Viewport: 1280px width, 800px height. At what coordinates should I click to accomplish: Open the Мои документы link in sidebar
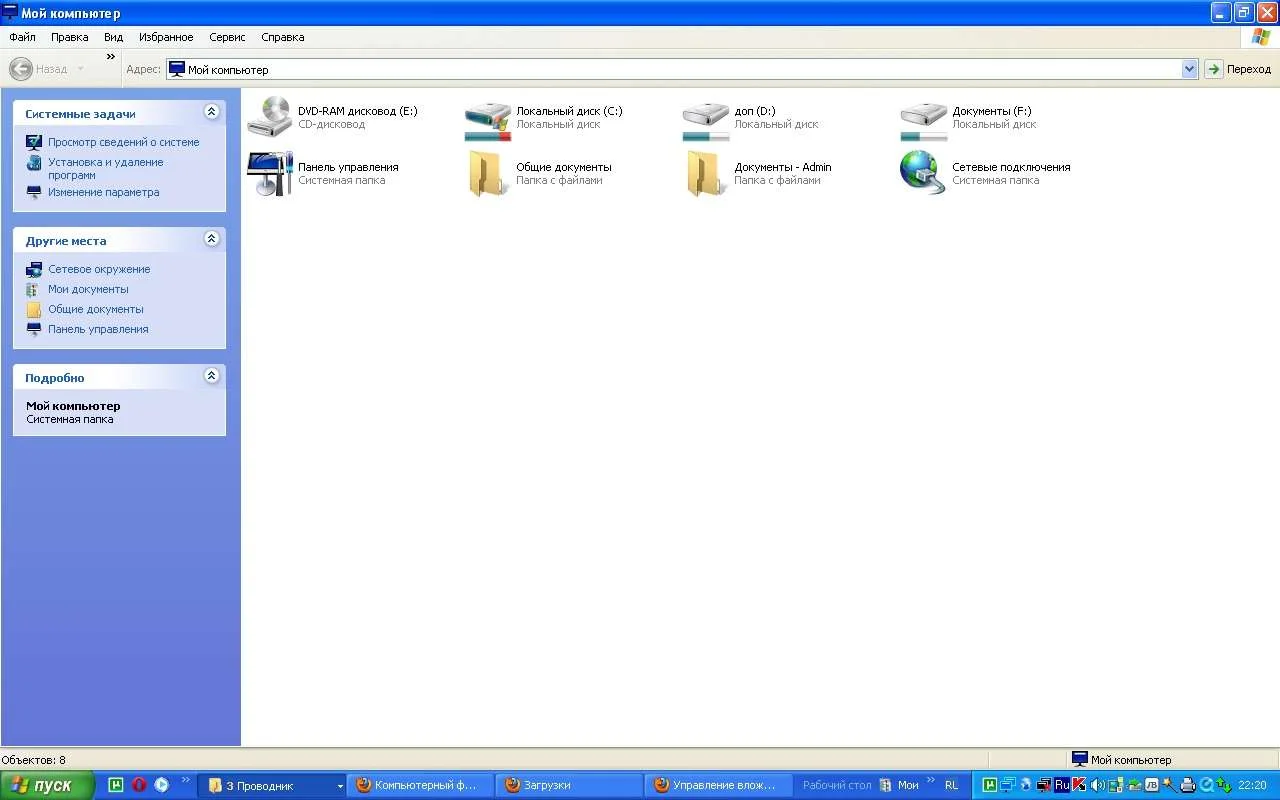tap(88, 289)
